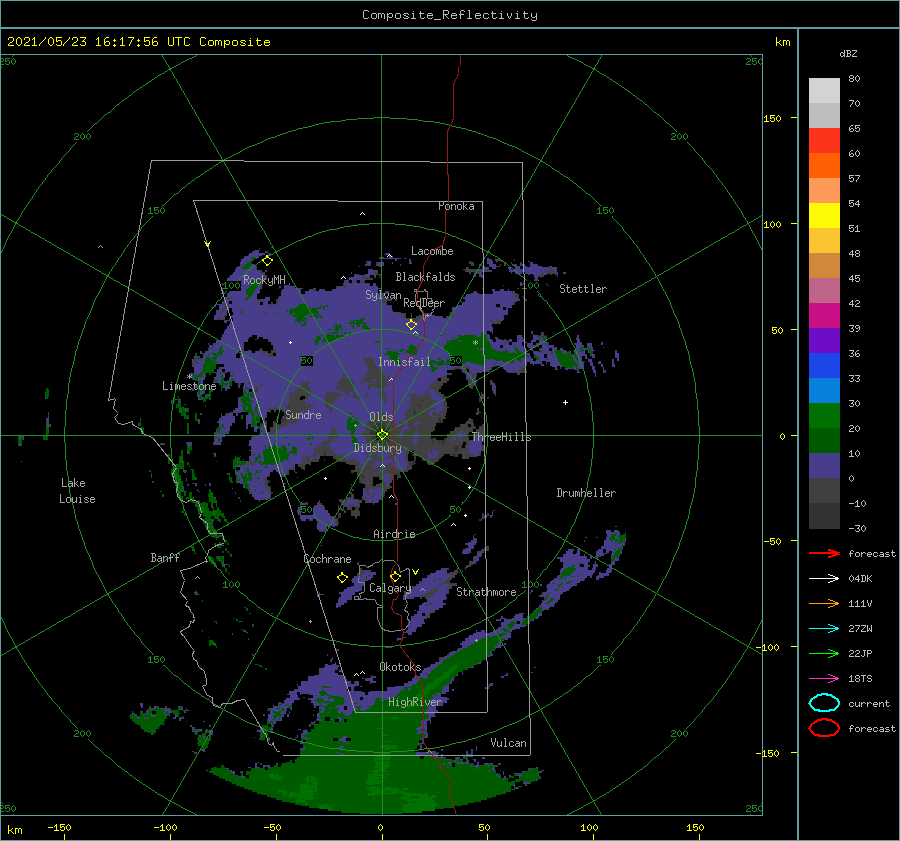
Task: Click the magenta 18TS arrow in legend
Action: click(824, 679)
